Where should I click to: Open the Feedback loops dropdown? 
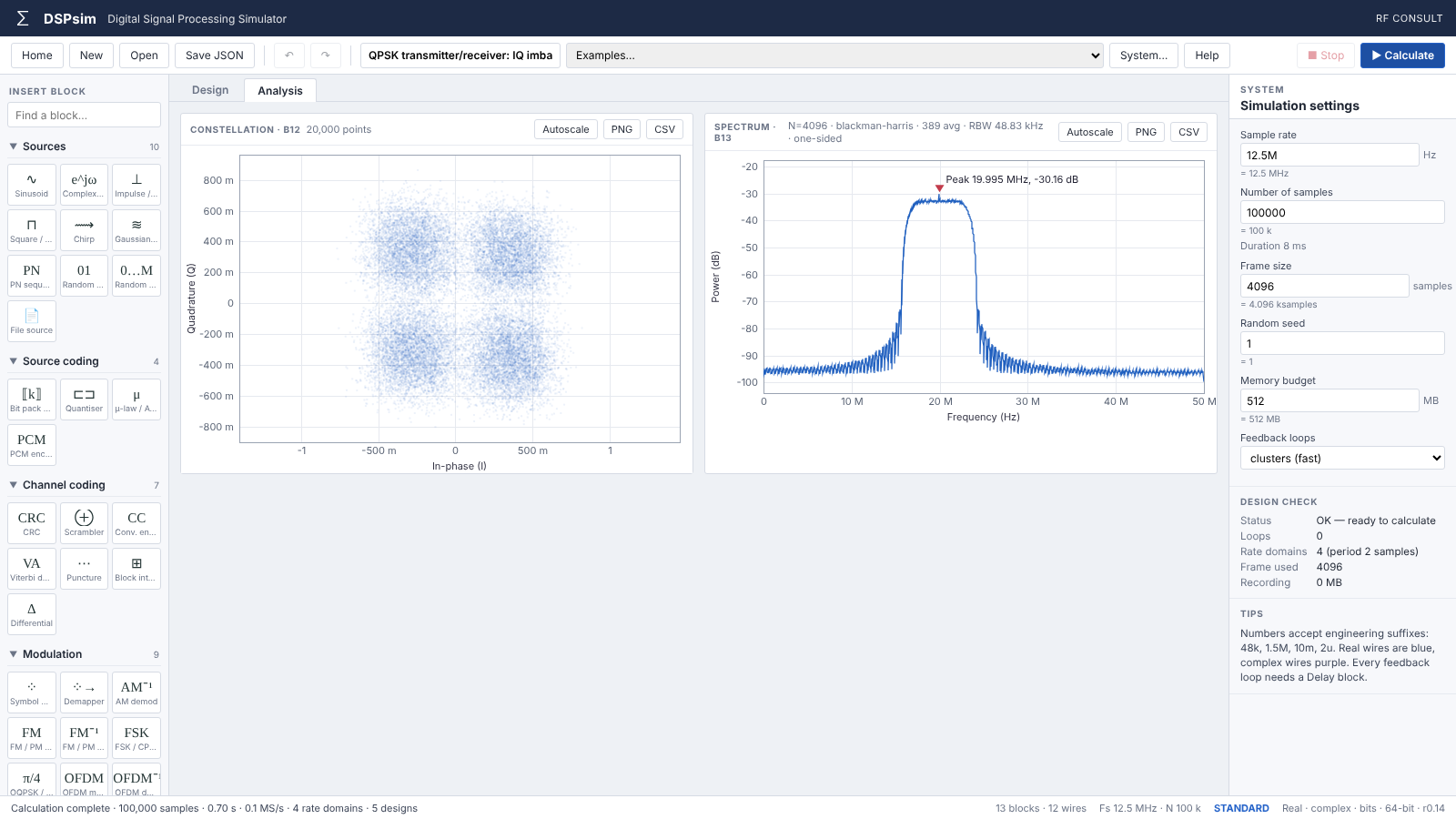click(1342, 458)
